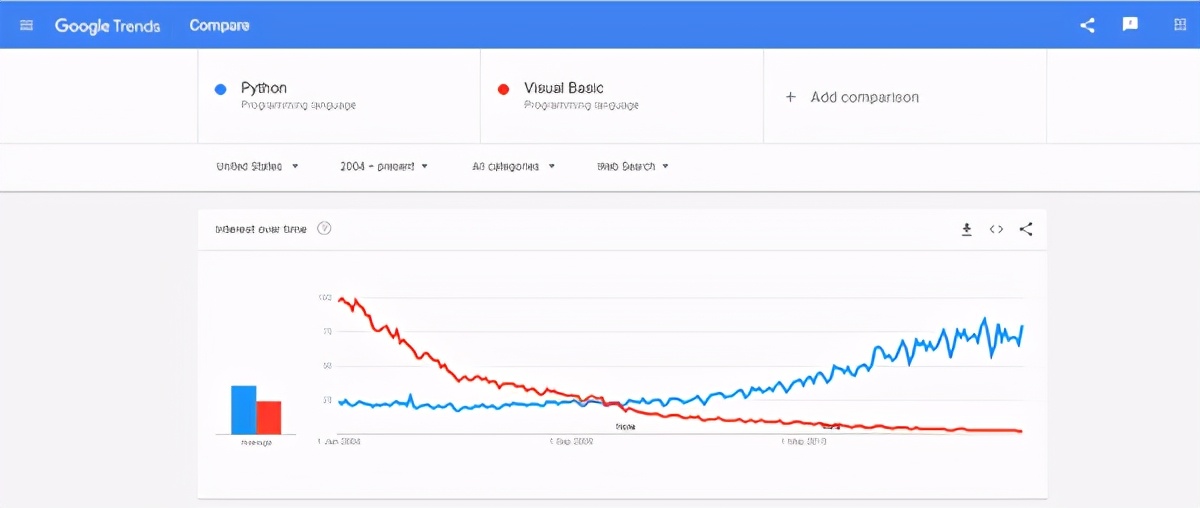Open the Web Search type dropdown
The image size is (1200, 508).
(632, 166)
